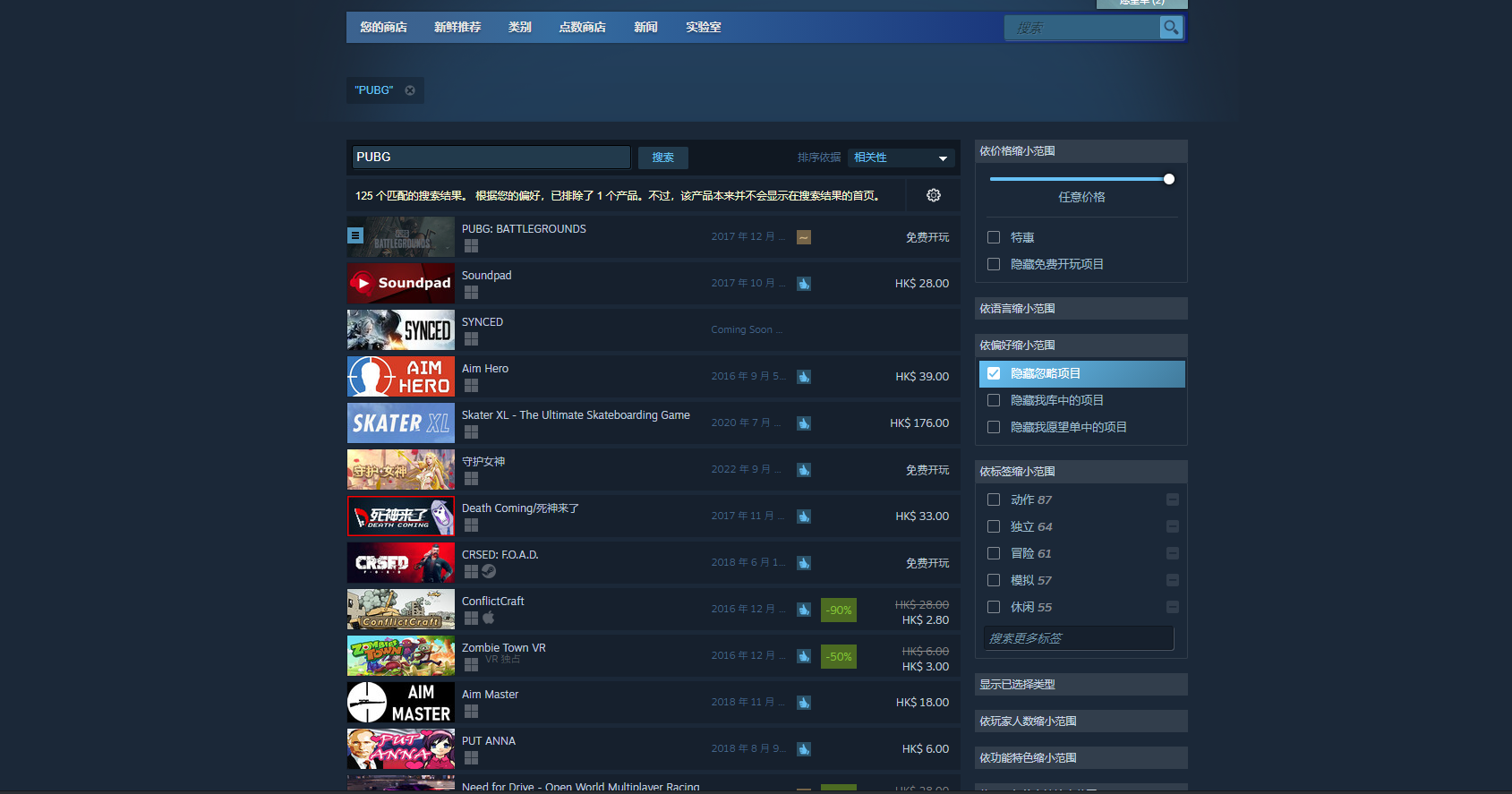This screenshot has height=794, width=1512.
Task: Open the 类别 menu
Action: click(x=519, y=27)
